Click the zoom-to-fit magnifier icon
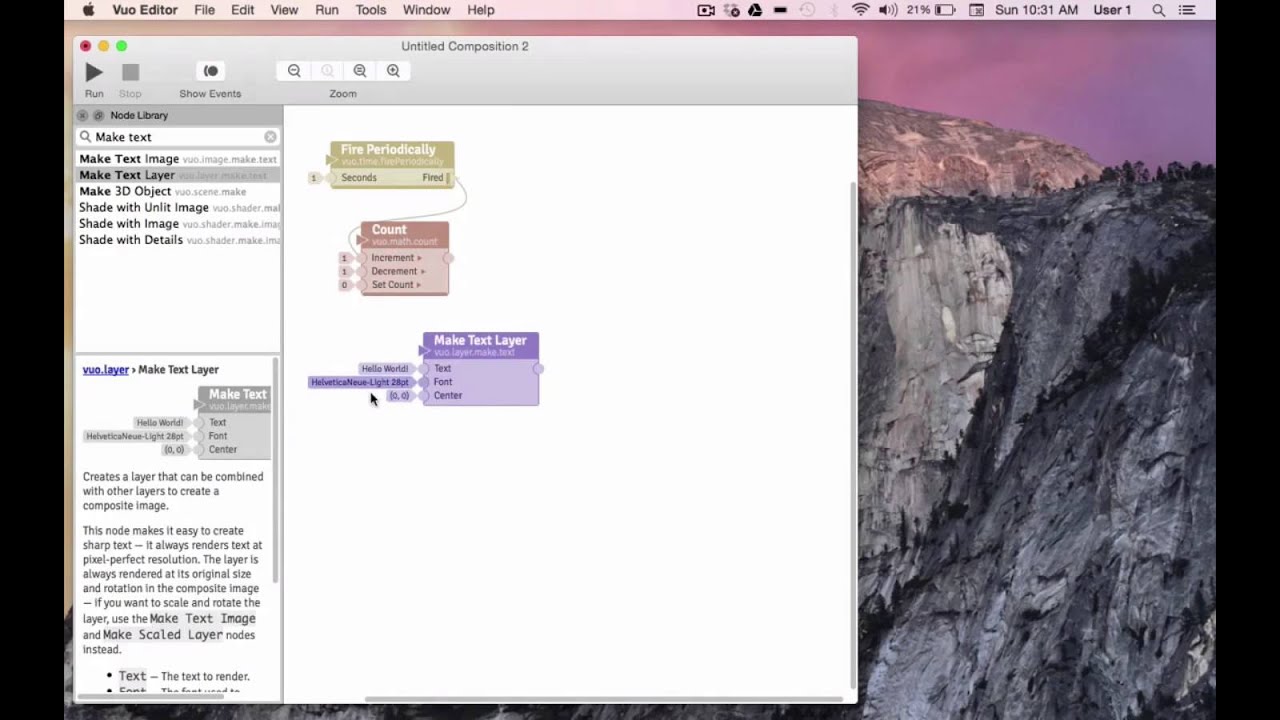 pos(360,71)
